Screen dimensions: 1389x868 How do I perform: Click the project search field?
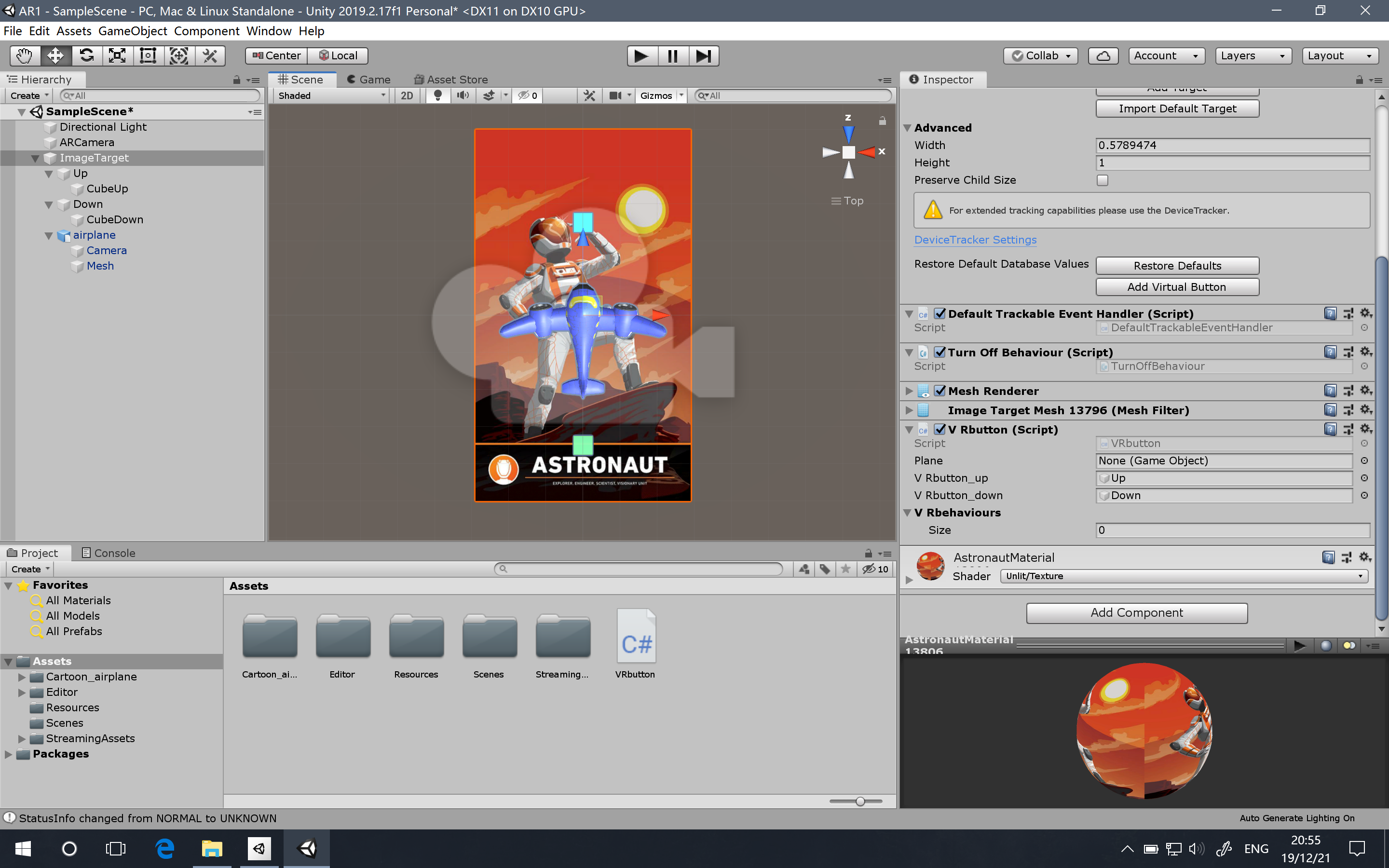638,569
